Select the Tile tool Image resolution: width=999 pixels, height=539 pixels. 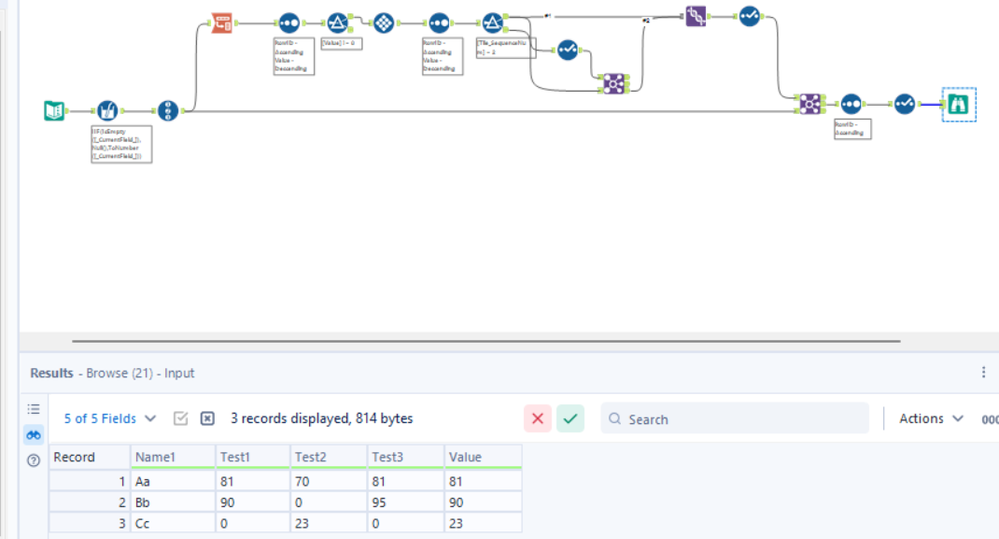coord(384,23)
